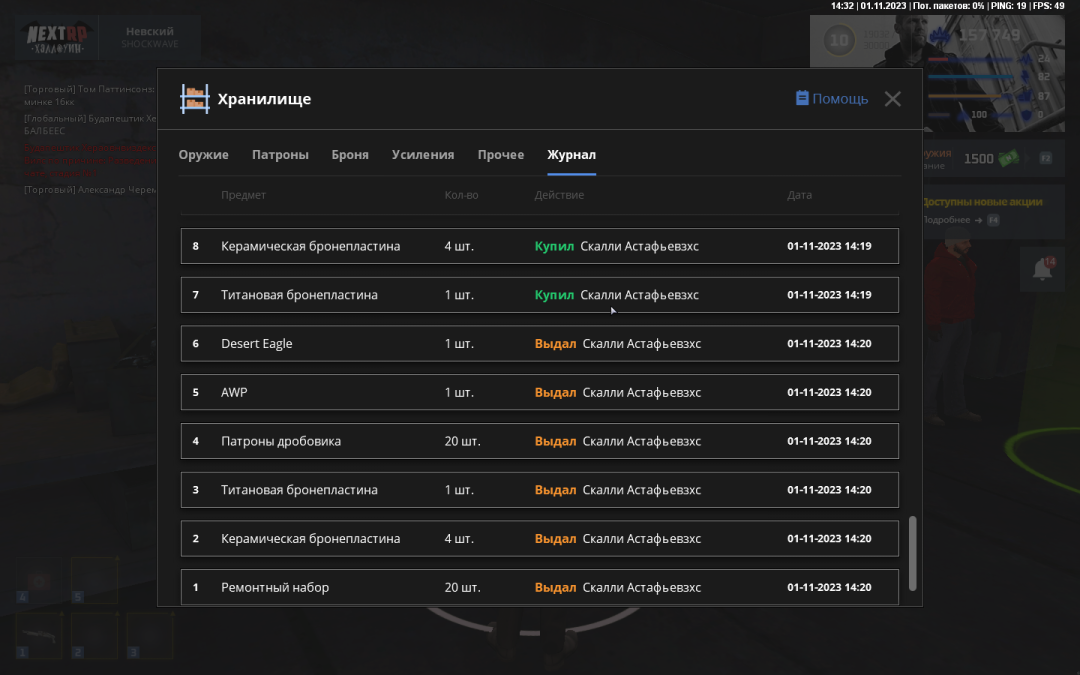This screenshot has height=675, width=1080.
Task: Click the 20 шт. quantity for Ремонтный набор
Action: pos(462,588)
